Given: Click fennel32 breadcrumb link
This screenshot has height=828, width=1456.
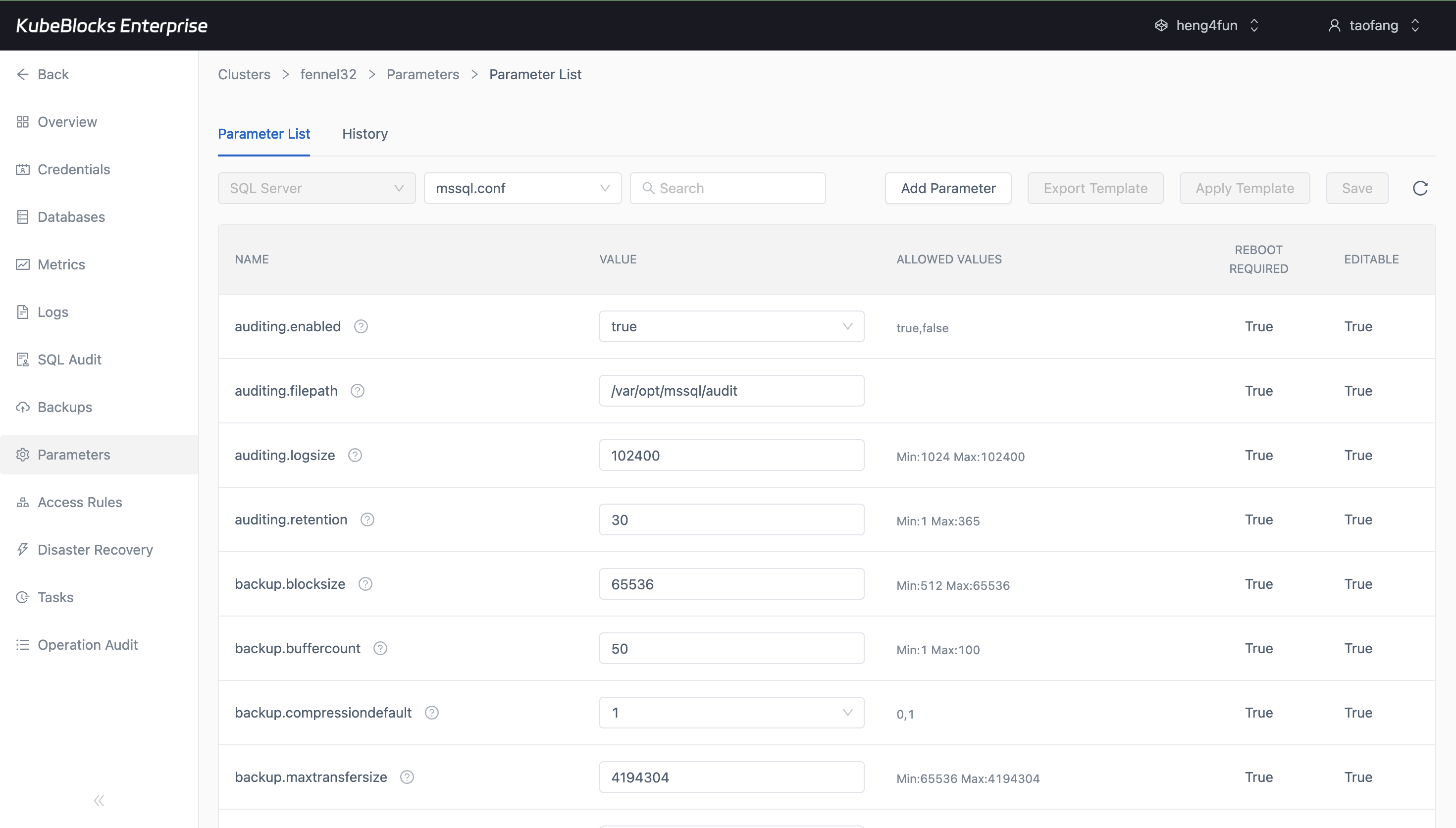Looking at the screenshot, I should tap(328, 74).
